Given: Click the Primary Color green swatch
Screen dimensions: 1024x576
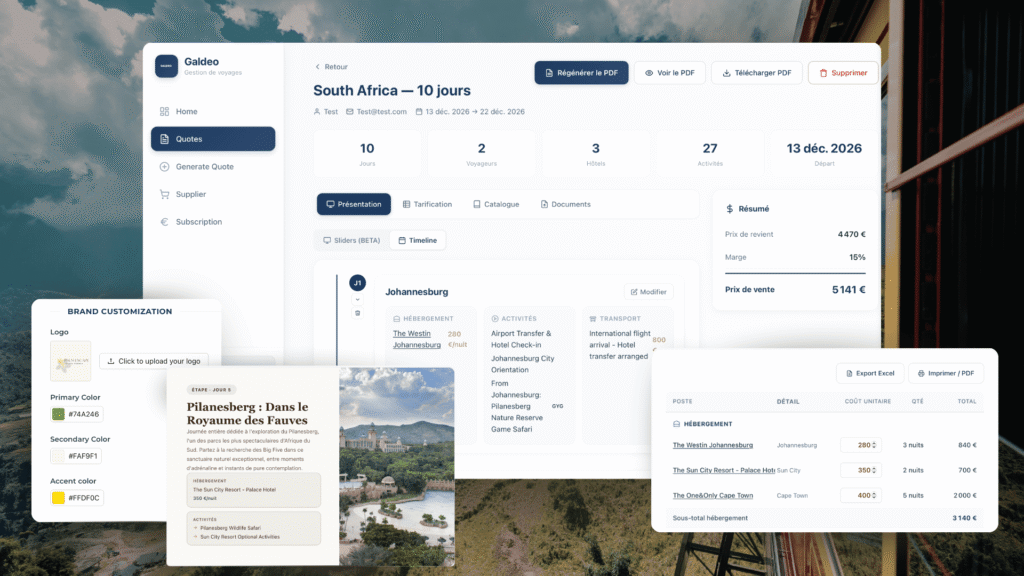Looking at the screenshot, I should coord(59,414).
